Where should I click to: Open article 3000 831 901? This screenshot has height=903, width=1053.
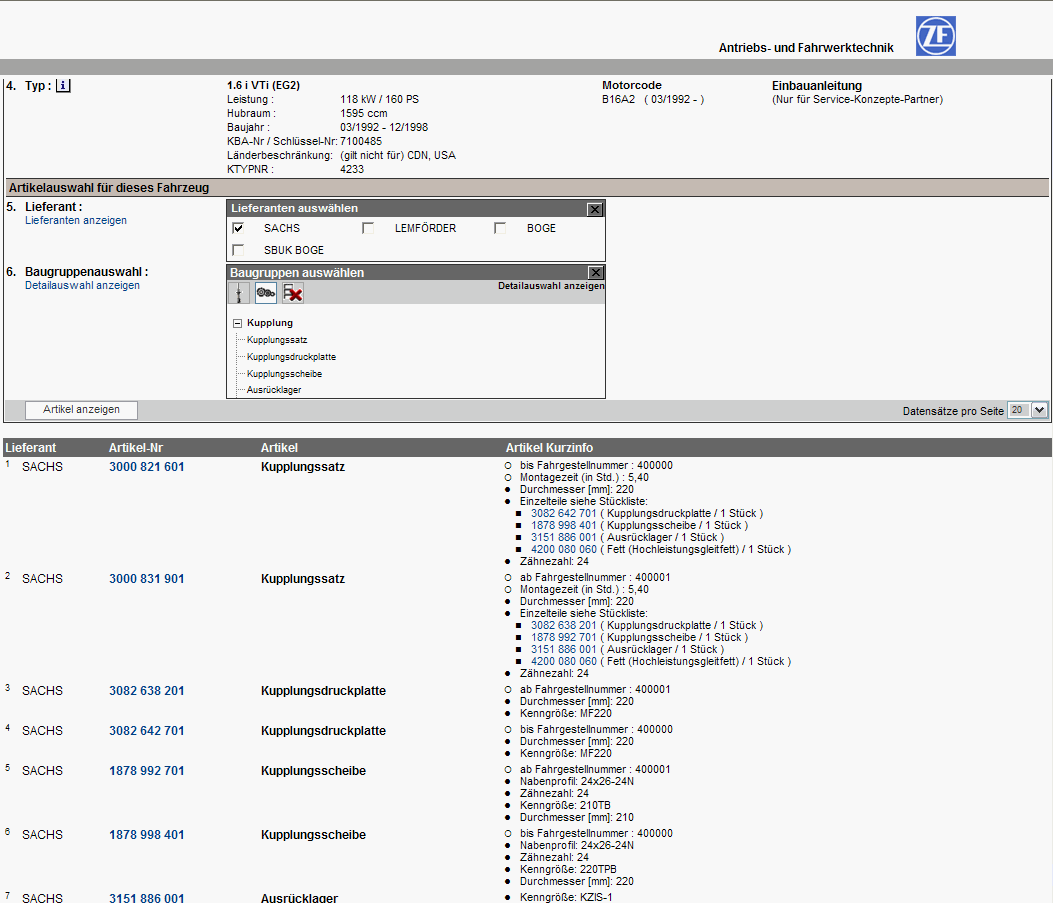coord(146,579)
